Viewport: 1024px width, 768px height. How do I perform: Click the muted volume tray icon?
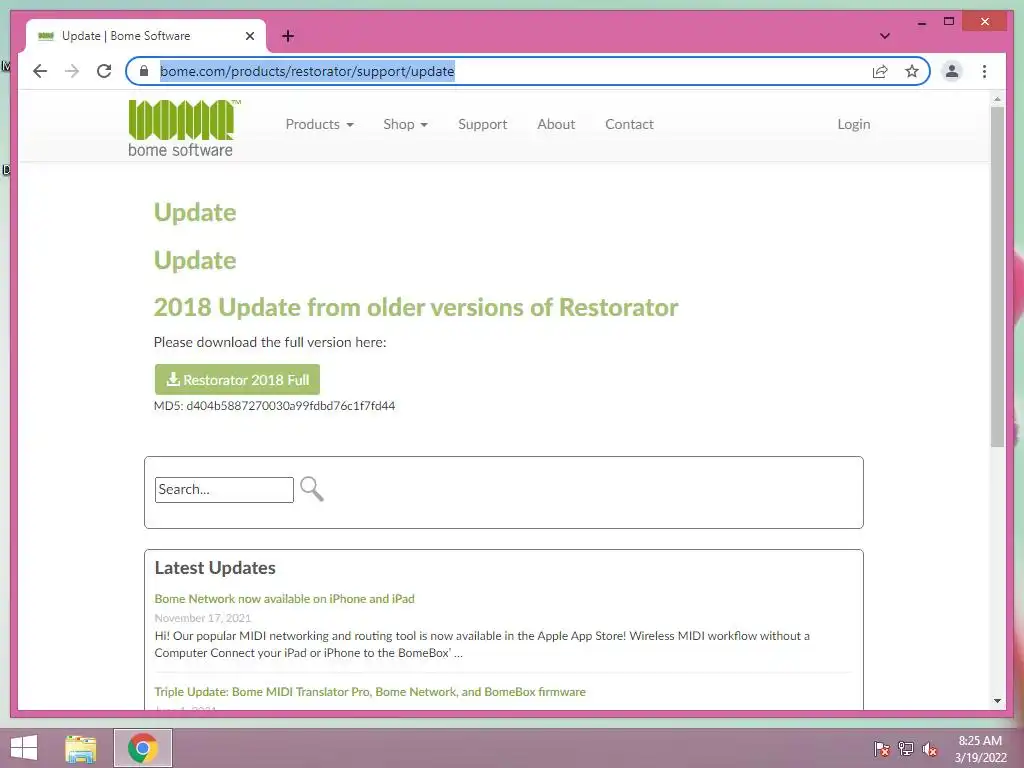point(930,748)
